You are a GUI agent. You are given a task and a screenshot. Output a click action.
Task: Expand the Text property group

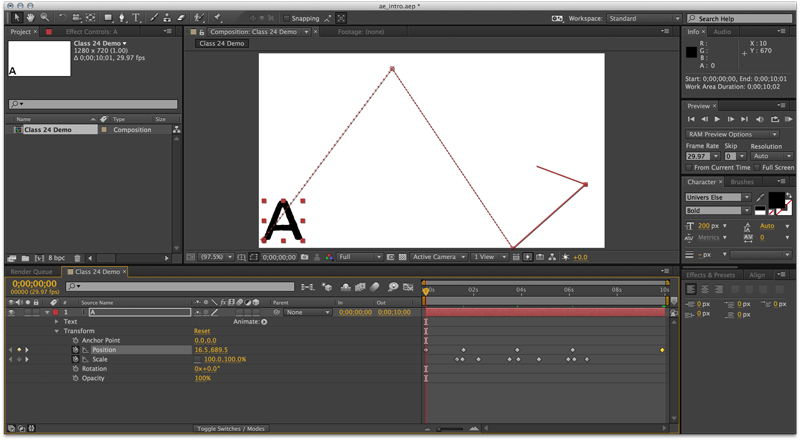[x=56, y=322]
